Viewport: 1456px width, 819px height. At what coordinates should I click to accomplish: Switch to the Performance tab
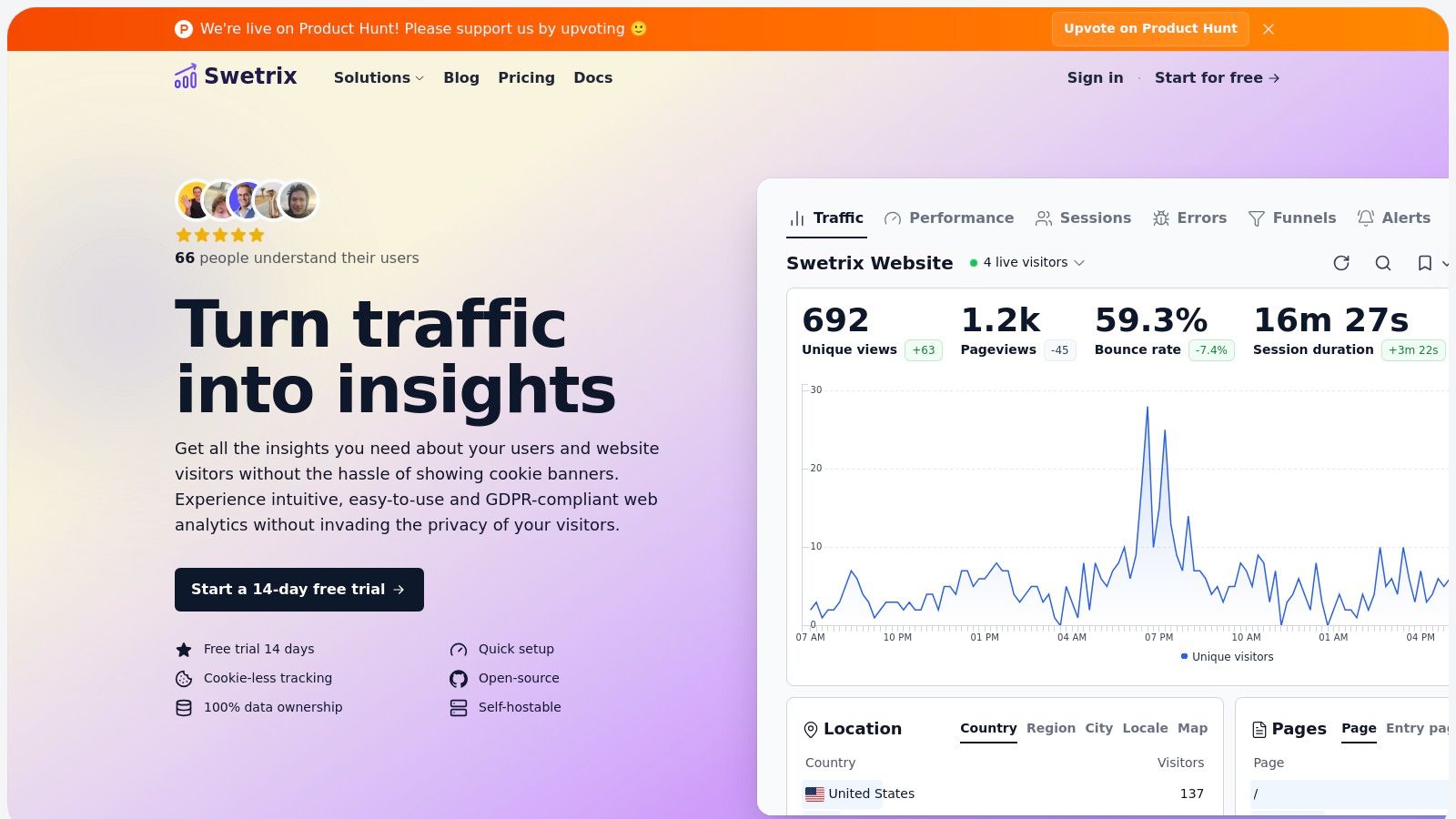pyautogui.click(x=949, y=218)
